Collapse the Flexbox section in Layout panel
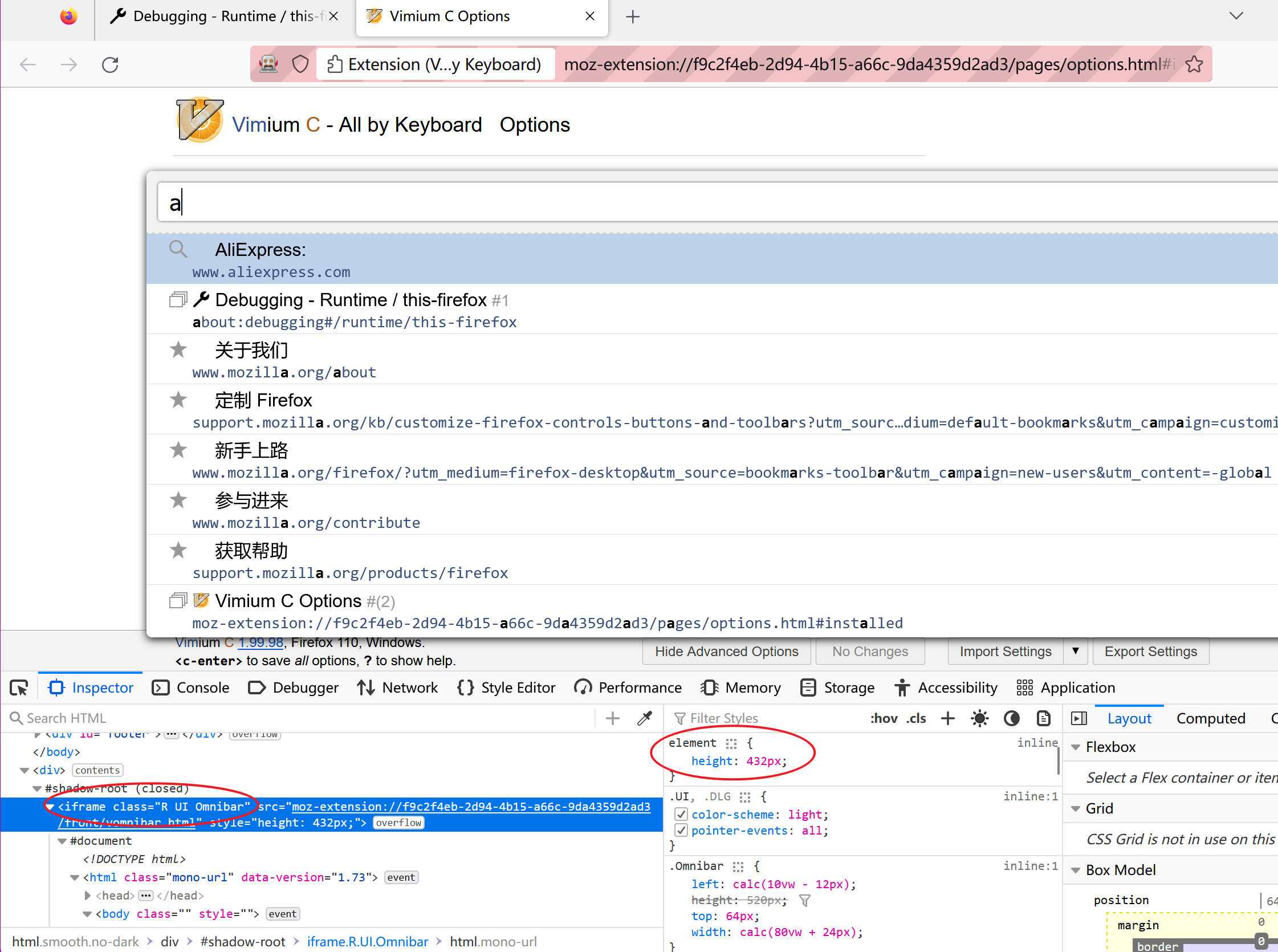This screenshot has width=1278, height=952. 1076,747
